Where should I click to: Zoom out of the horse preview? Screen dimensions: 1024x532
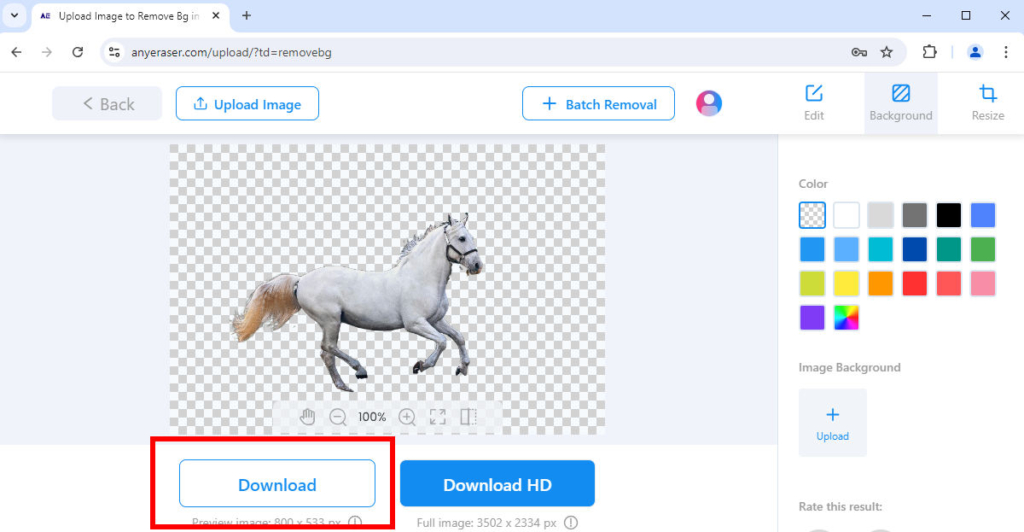pos(338,417)
